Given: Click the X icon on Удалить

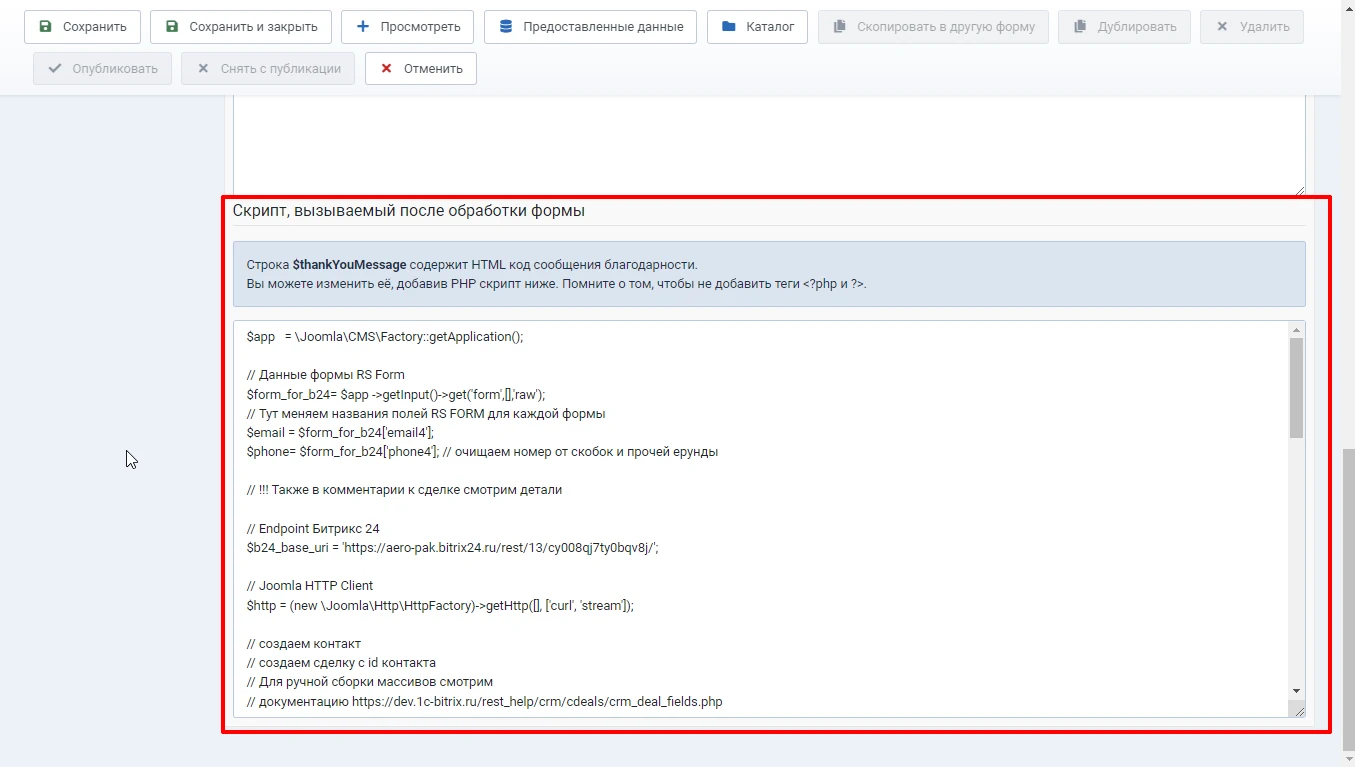Looking at the screenshot, I should 1222,27.
